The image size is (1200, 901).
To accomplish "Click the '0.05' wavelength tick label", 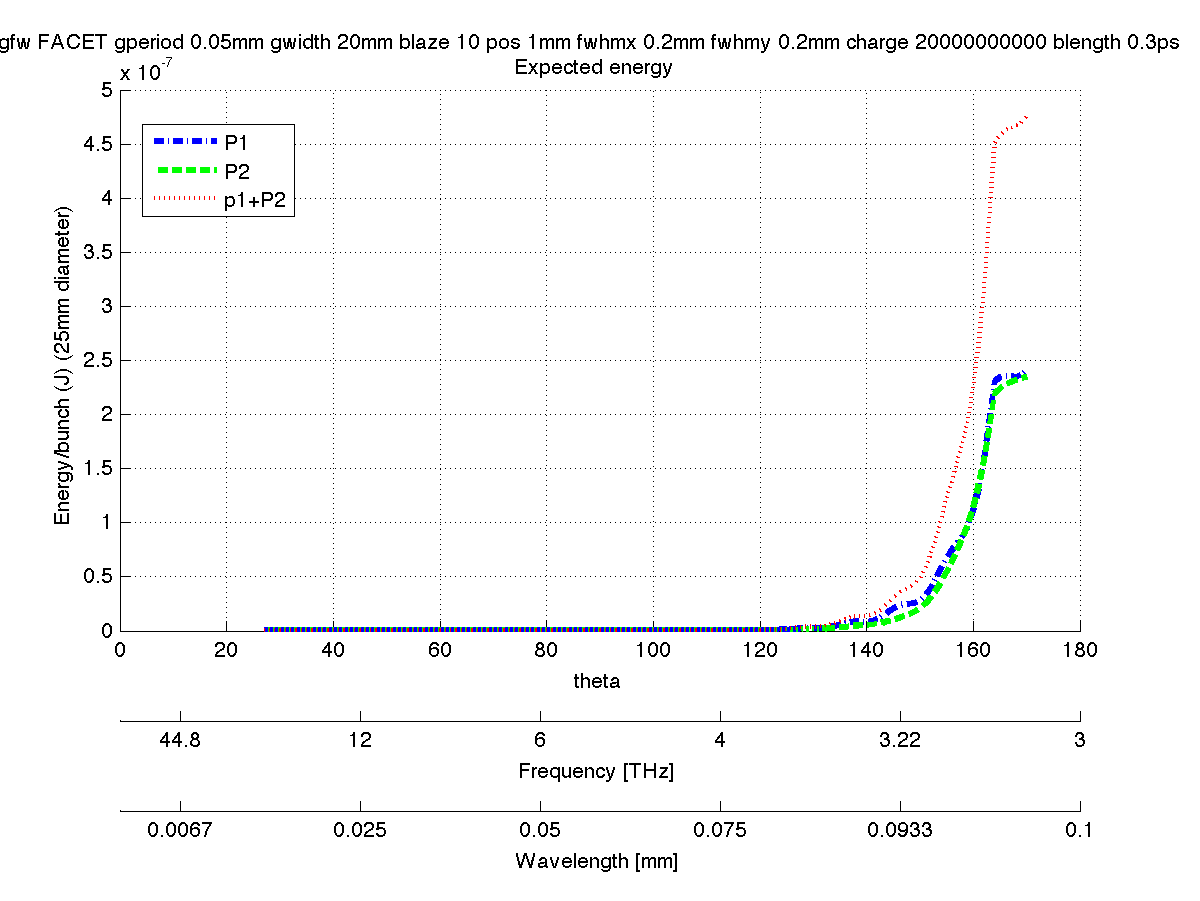I will tap(540, 829).
